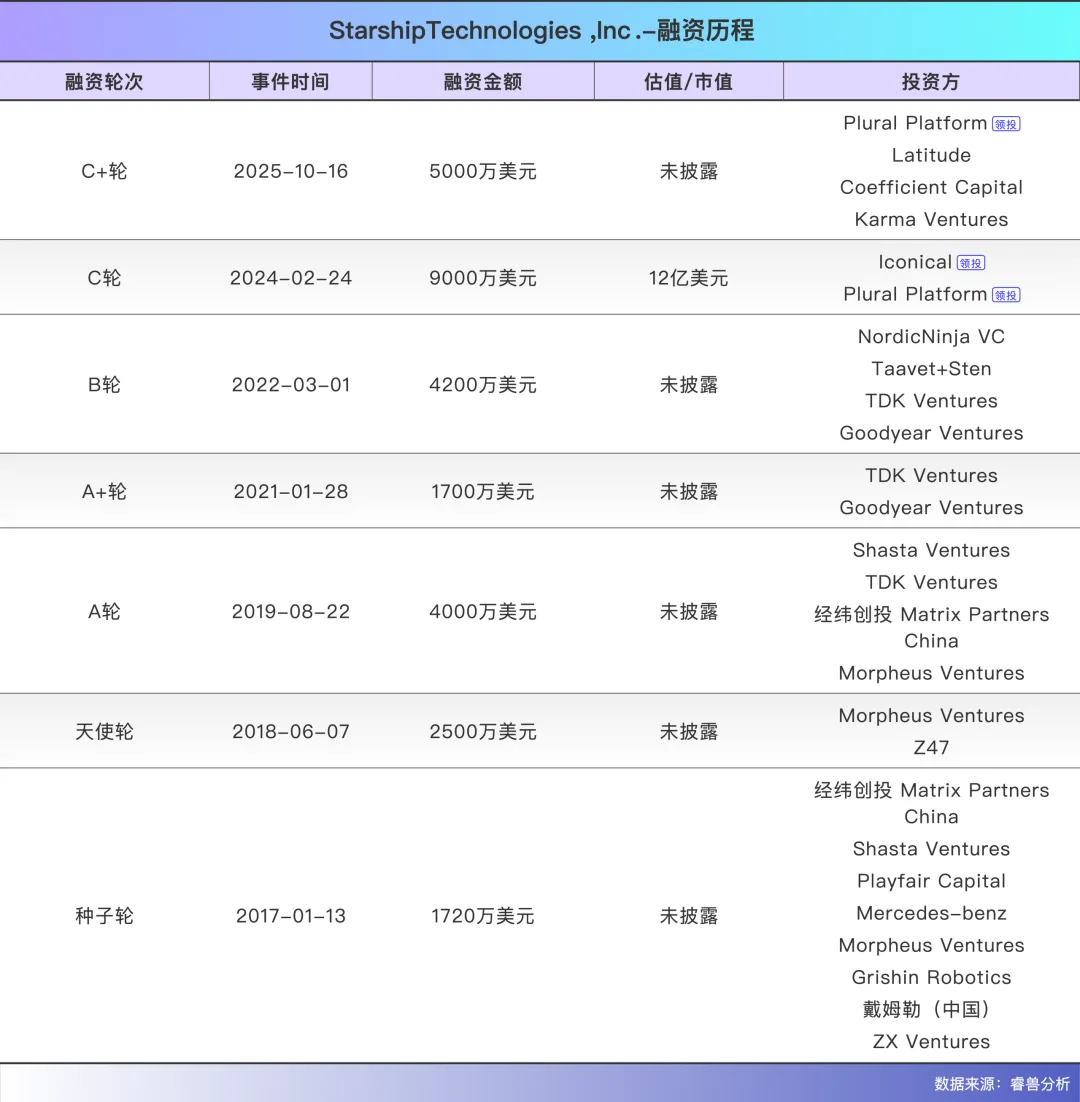This screenshot has height=1102, width=1080.
Task: Click the Mercedes-benz investor
Action: [931, 913]
